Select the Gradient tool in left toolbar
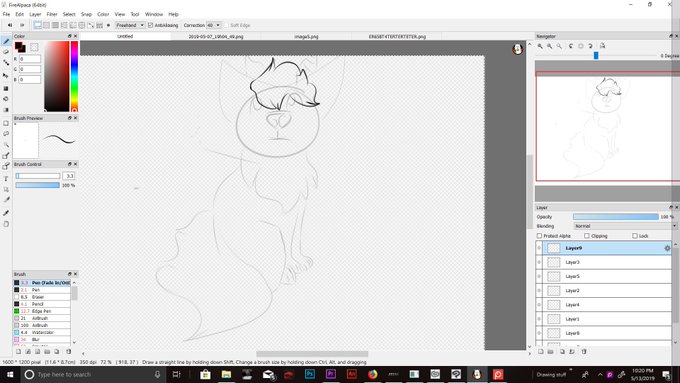This screenshot has width=680, height=383. click(6, 110)
